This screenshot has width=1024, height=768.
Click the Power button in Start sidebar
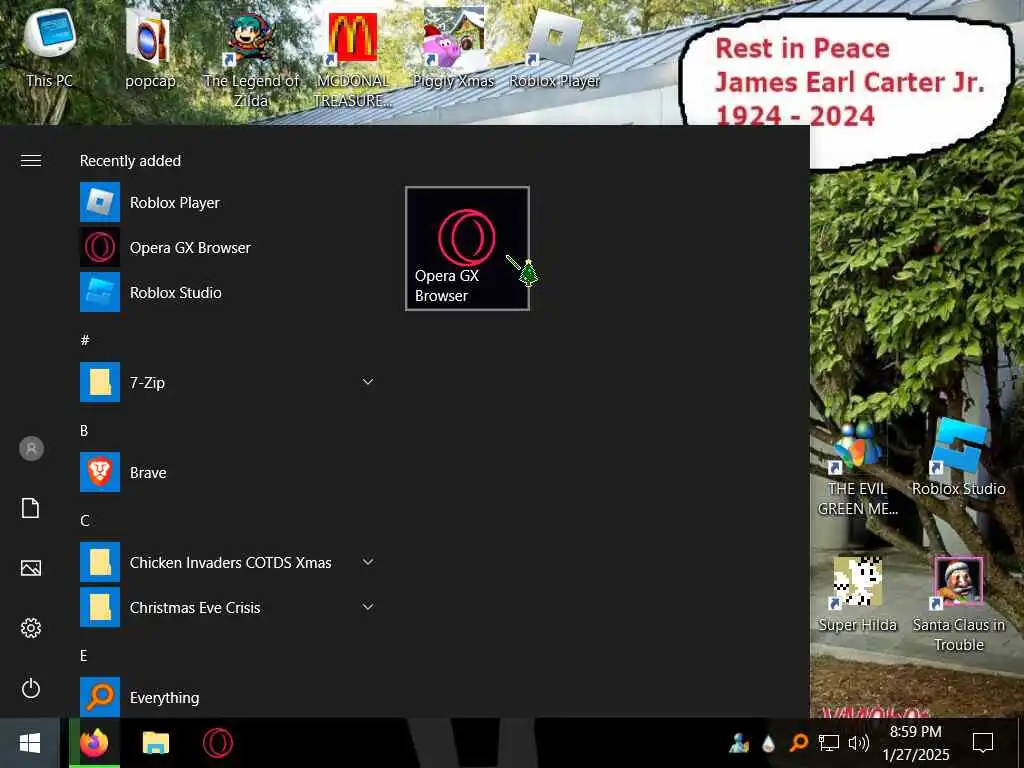(31, 688)
